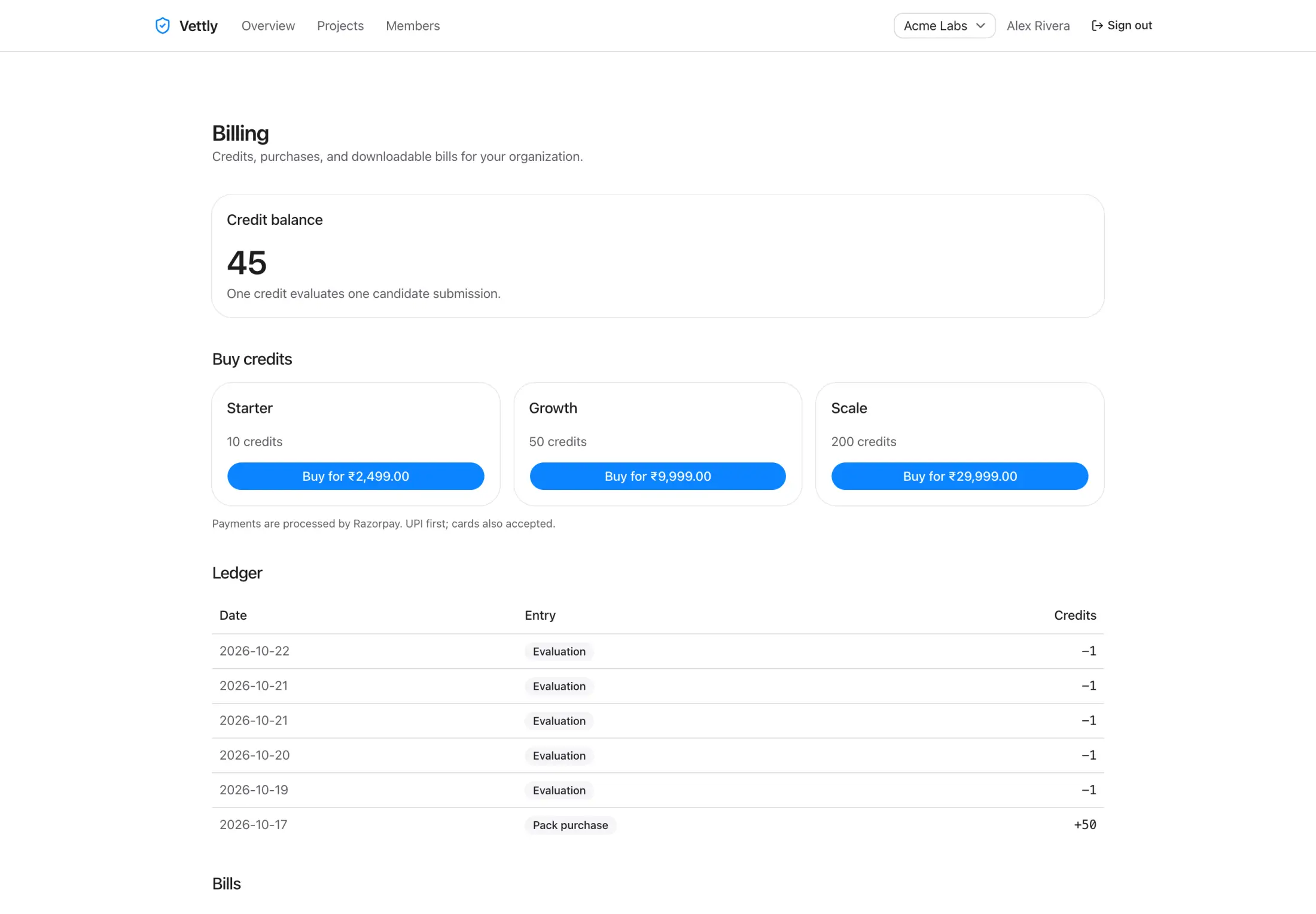Click the Alex Rivera user name
Image resolution: width=1316 pixels, height=914 pixels.
[x=1038, y=26]
